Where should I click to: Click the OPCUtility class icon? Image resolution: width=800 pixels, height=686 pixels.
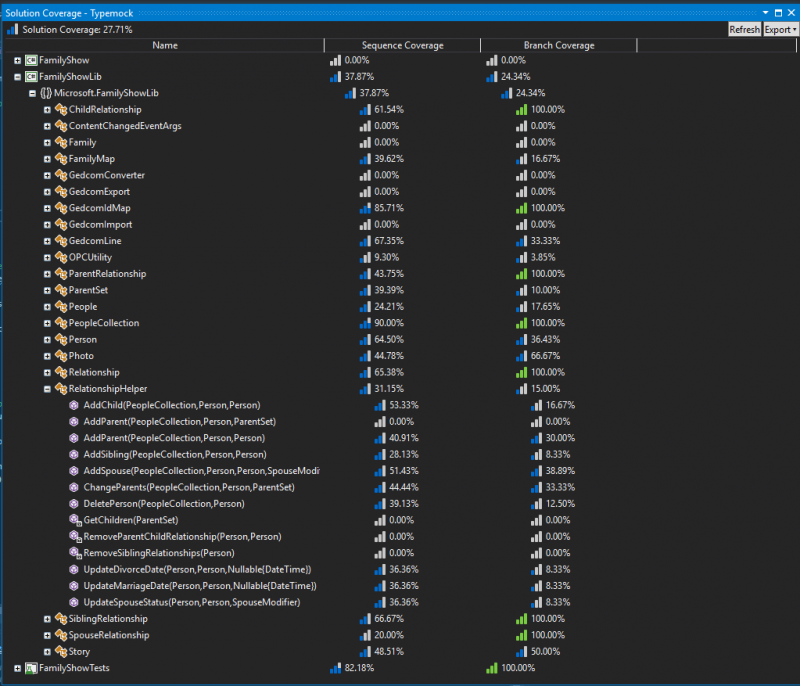61,257
